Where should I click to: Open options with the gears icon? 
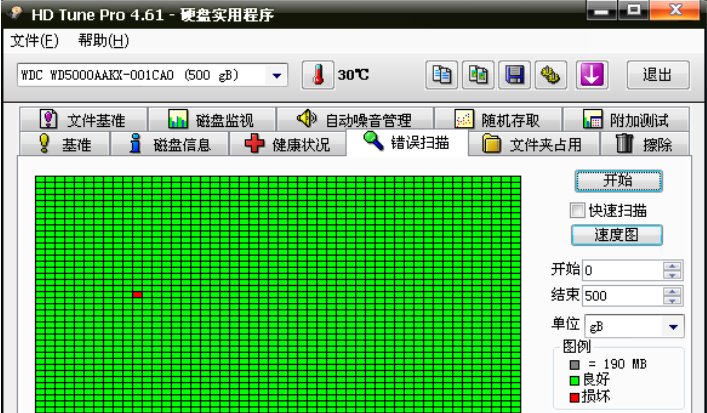[x=551, y=75]
